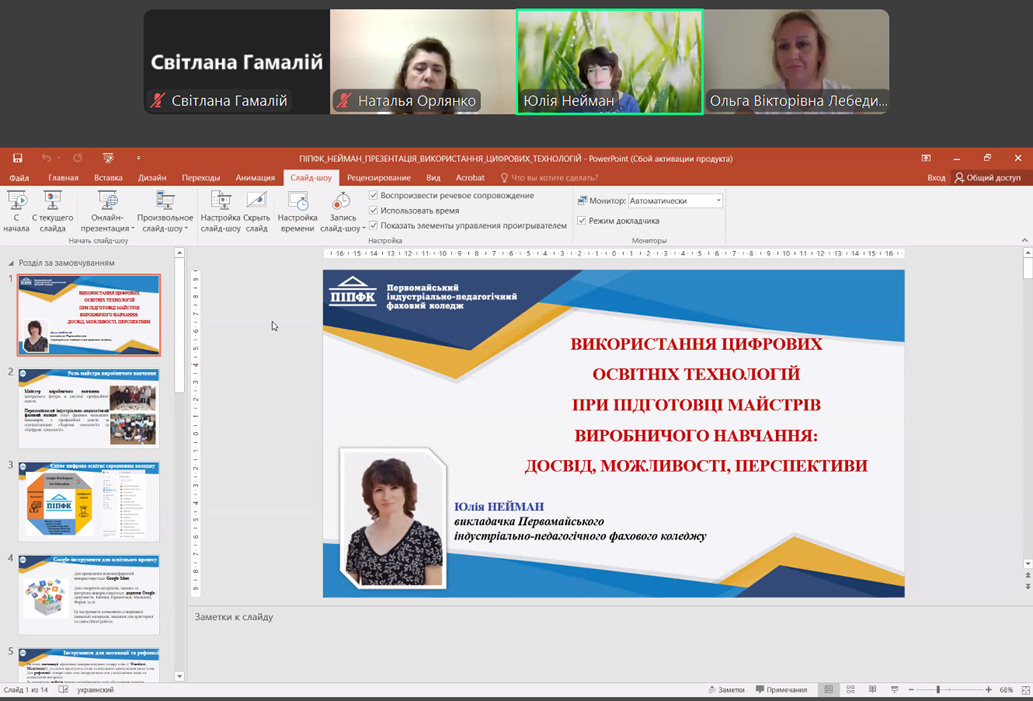Image resolution: width=1033 pixels, height=701 pixels.
Task: Click the zoom slider in status bar
Action: click(x=937, y=690)
